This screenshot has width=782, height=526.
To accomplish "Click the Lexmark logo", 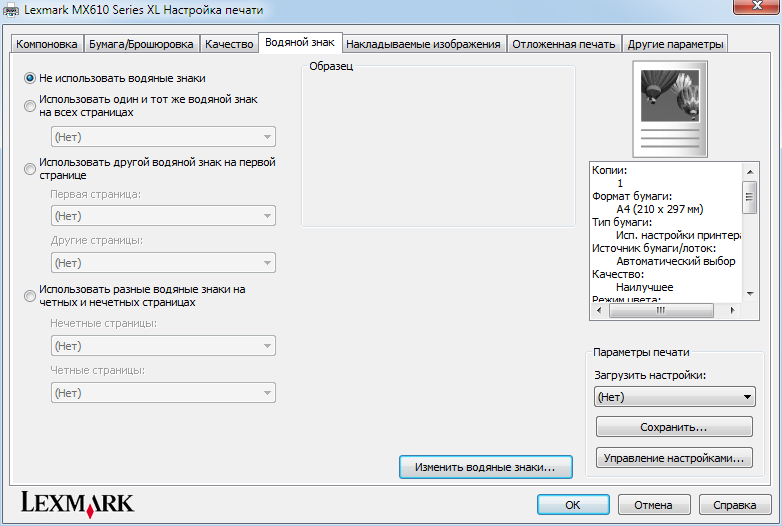I will pos(77,504).
